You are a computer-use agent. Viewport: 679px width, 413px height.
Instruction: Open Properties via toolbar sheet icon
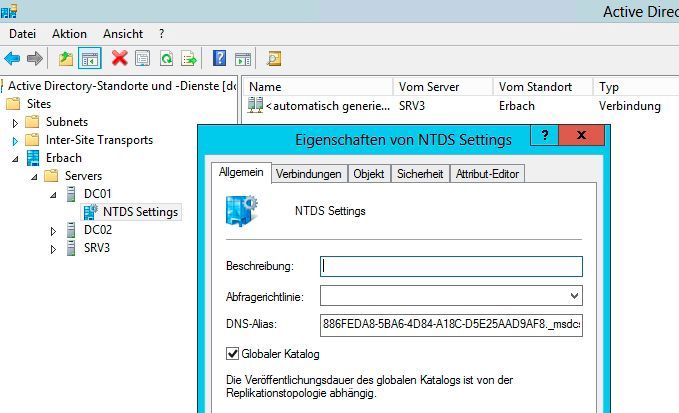point(142,58)
